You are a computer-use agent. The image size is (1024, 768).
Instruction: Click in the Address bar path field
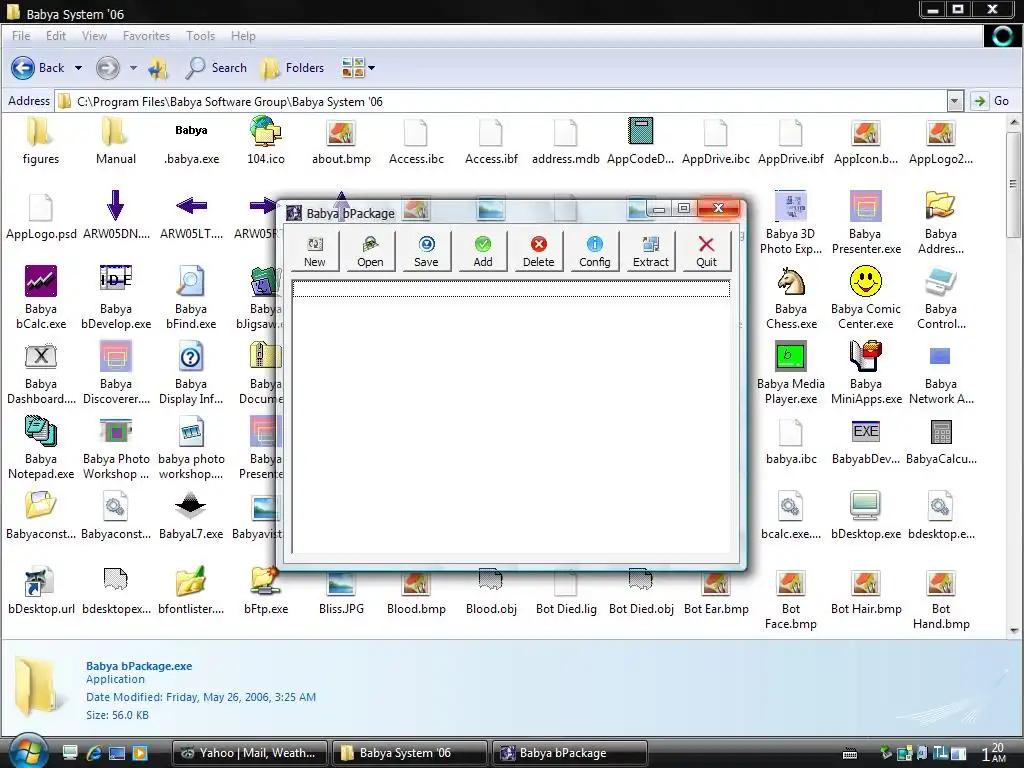[x=502, y=101]
